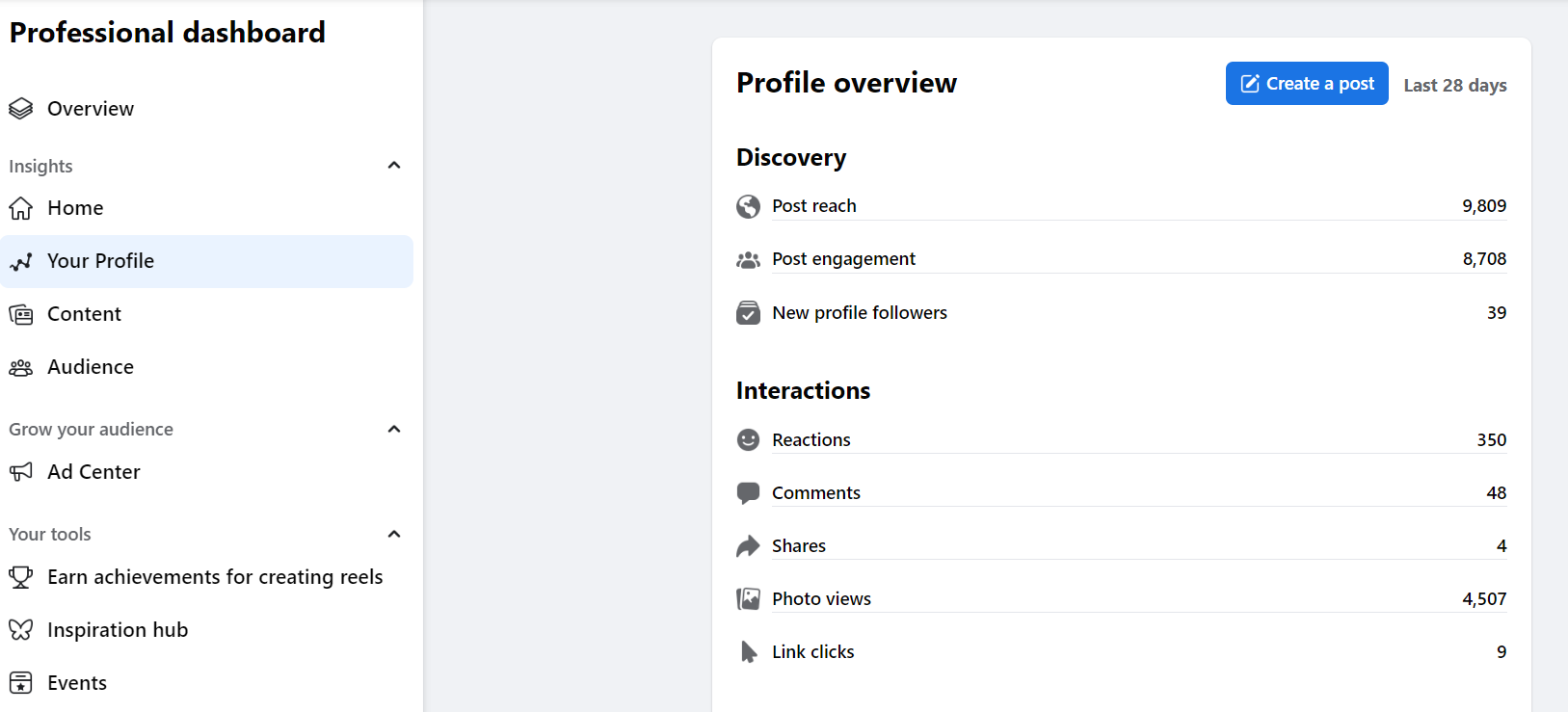1568x712 pixels.
Task: Collapse the Insights section
Action: 393,166
